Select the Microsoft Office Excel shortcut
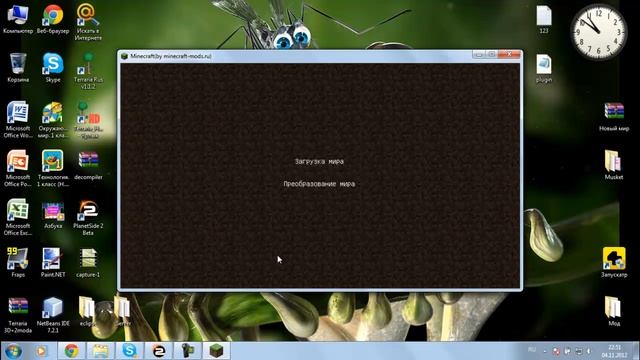 [x=18, y=217]
